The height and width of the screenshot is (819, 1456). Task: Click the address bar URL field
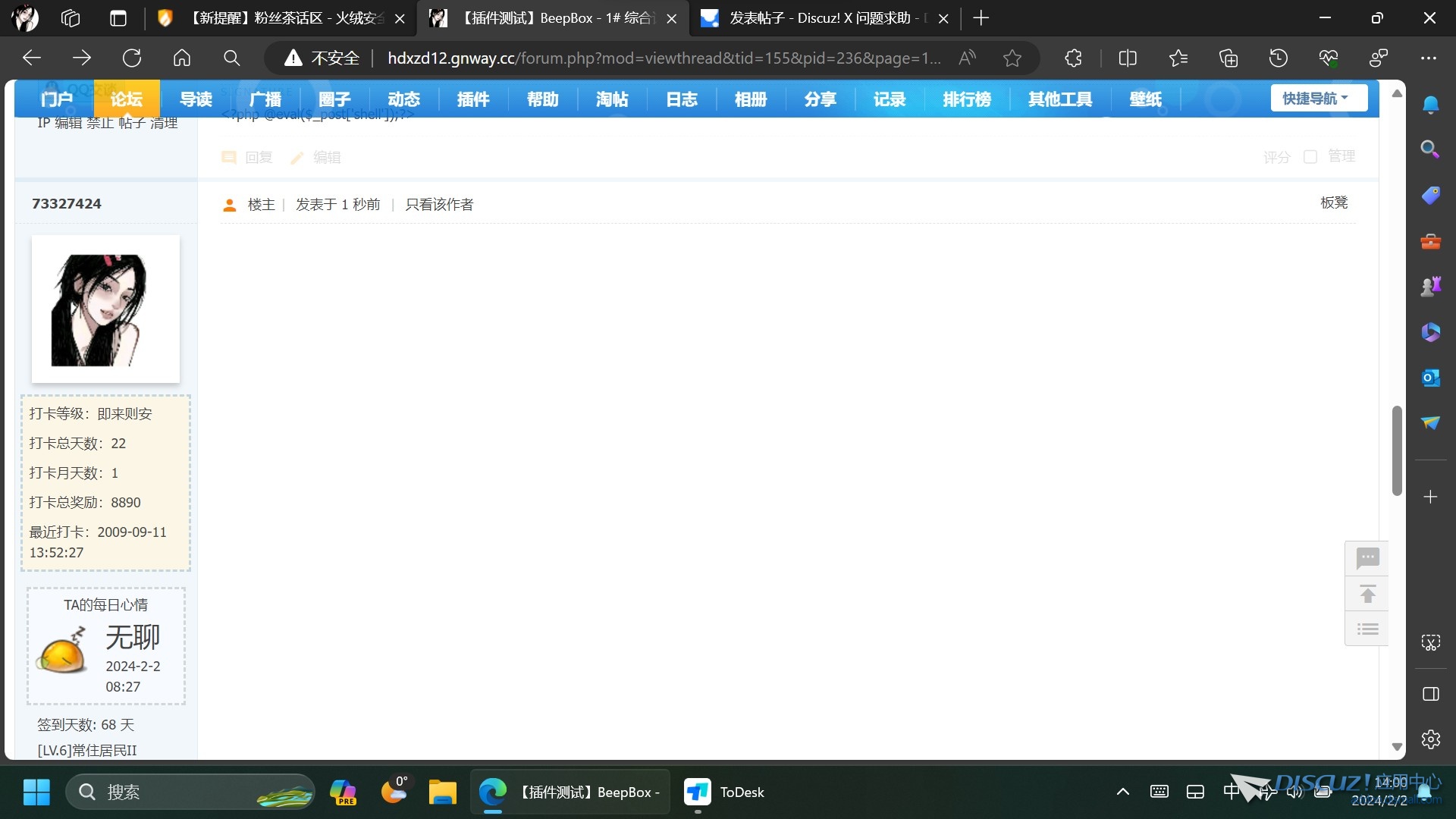[664, 58]
